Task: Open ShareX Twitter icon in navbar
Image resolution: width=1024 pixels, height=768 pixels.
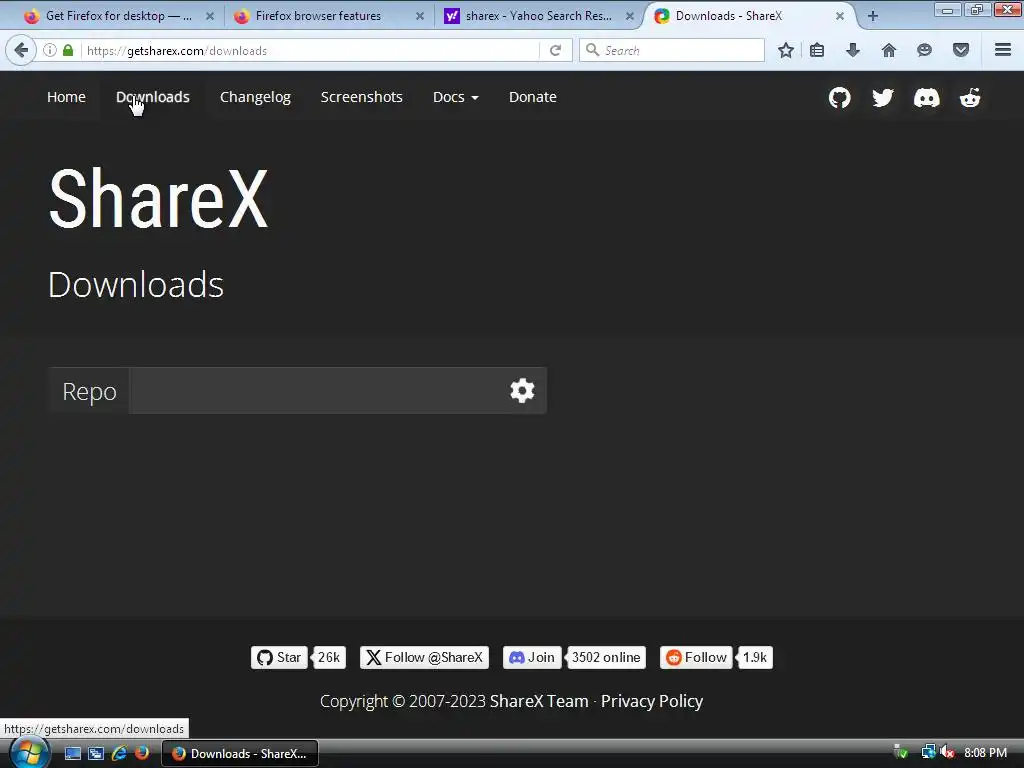Action: coord(882,98)
